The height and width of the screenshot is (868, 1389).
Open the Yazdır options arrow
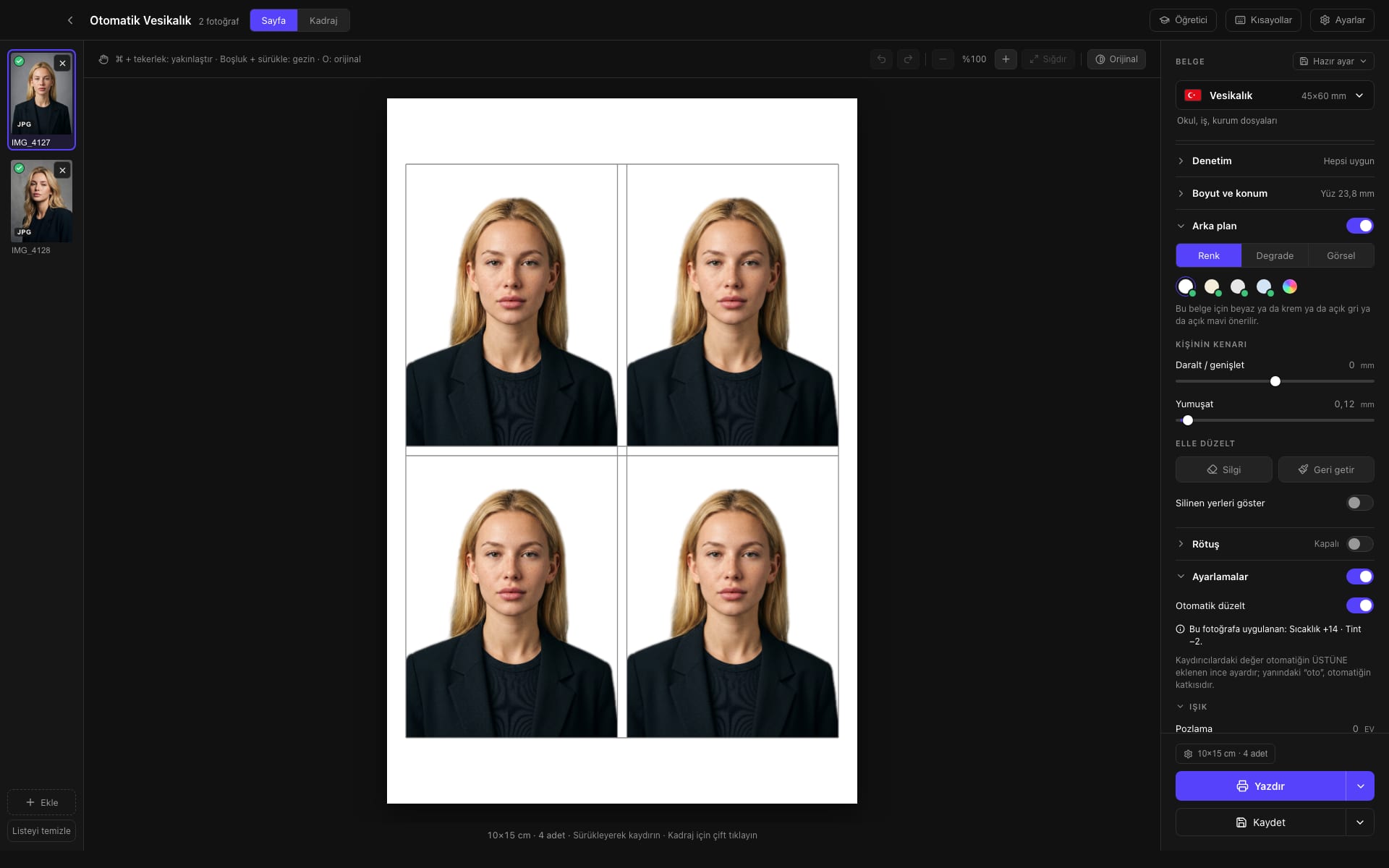tap(1360, 786)
